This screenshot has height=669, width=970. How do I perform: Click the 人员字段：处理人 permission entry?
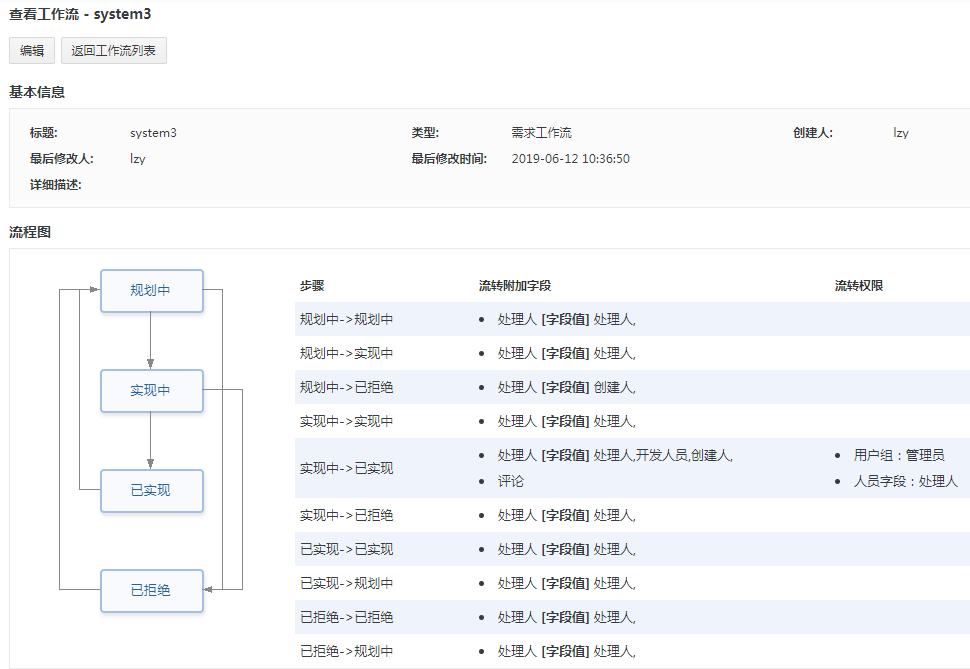906,481
